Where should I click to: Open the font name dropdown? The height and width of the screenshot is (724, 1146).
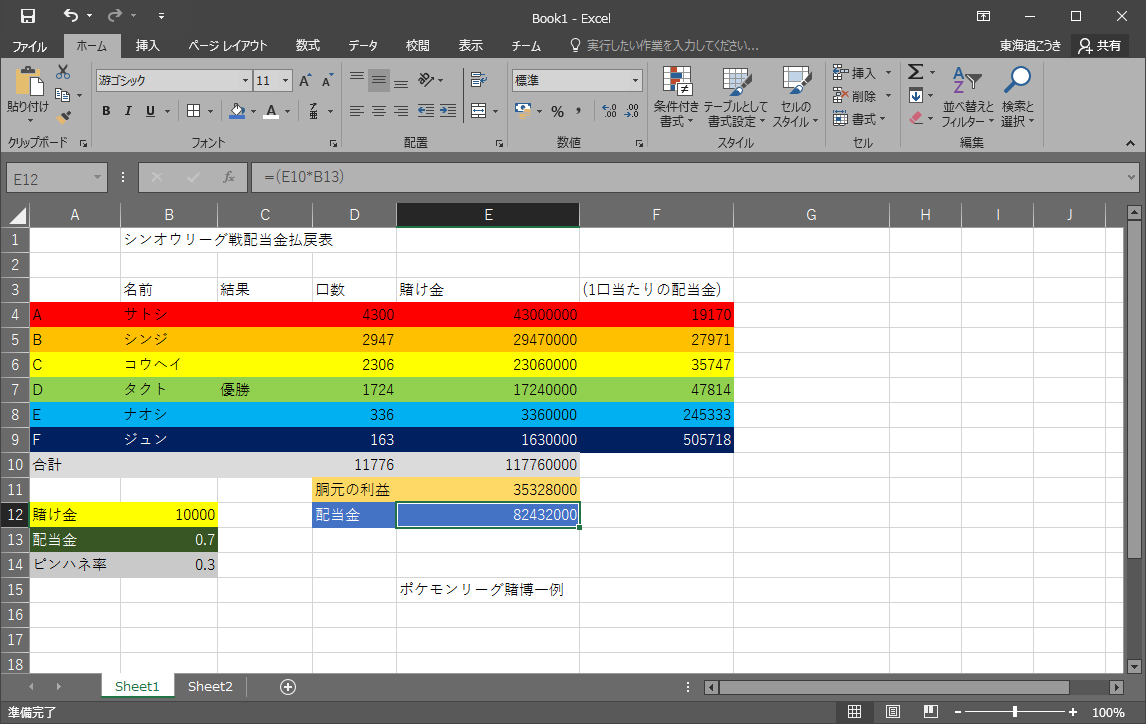point(246,80)
